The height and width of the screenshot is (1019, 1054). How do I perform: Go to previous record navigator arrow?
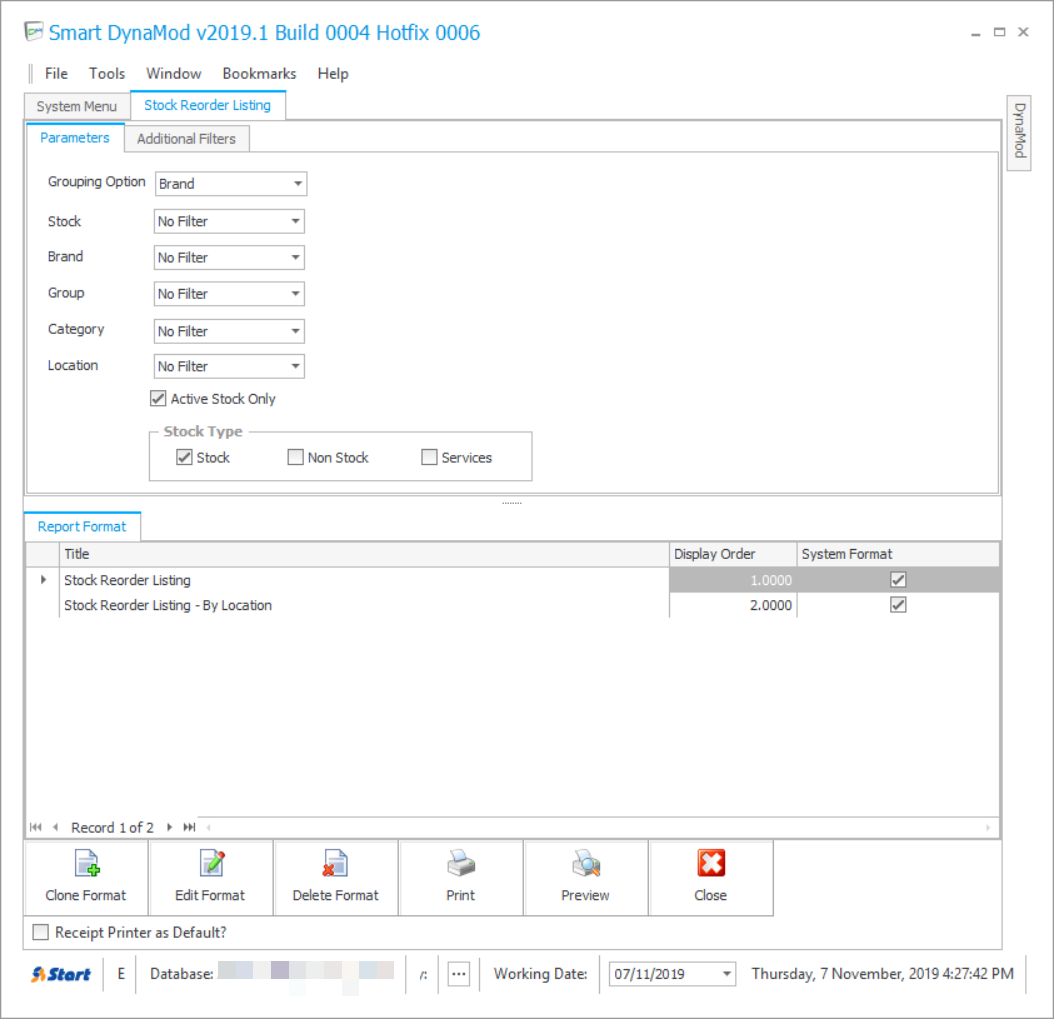55,827
